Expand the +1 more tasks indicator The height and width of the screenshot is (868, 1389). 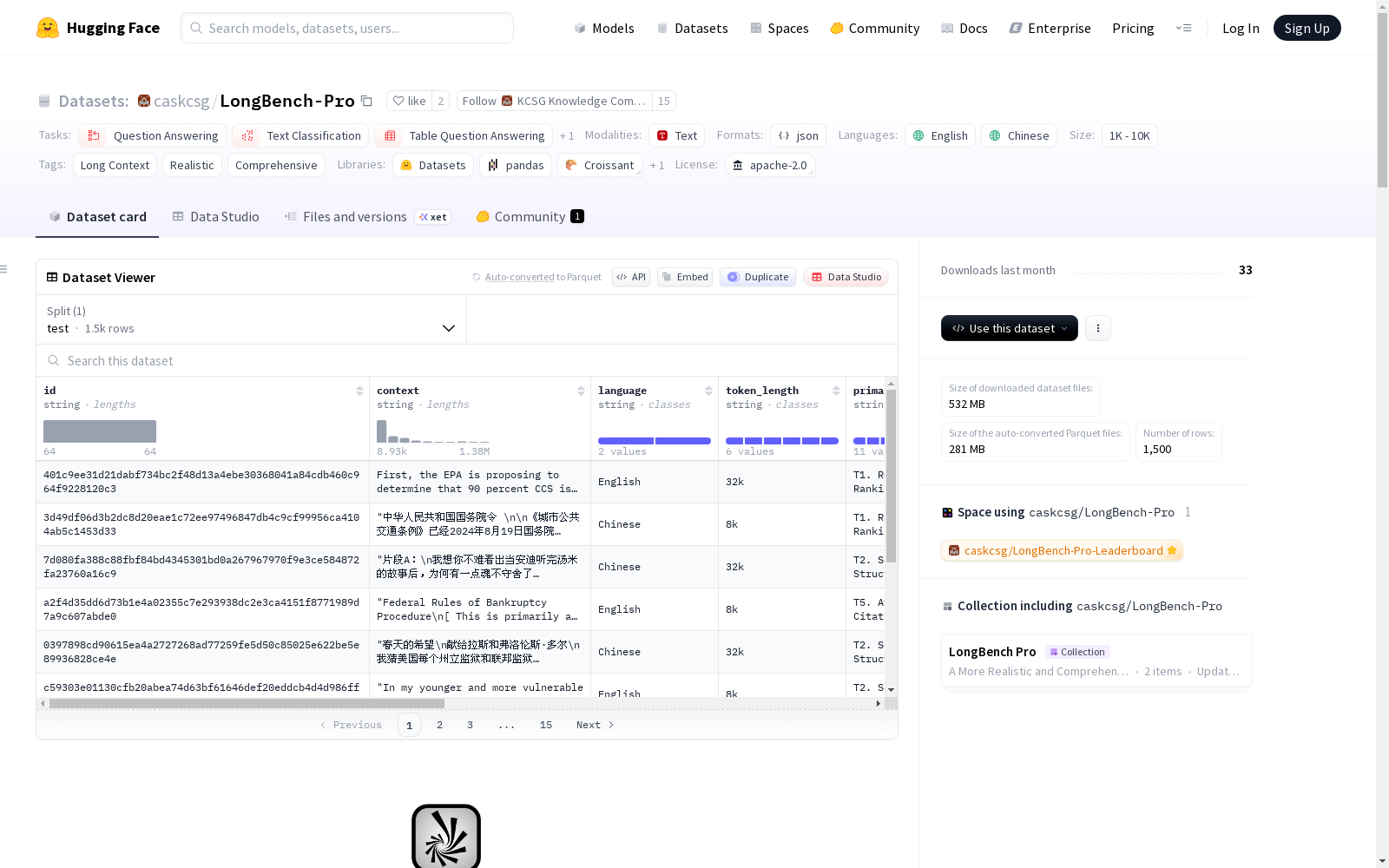(567, 135)
